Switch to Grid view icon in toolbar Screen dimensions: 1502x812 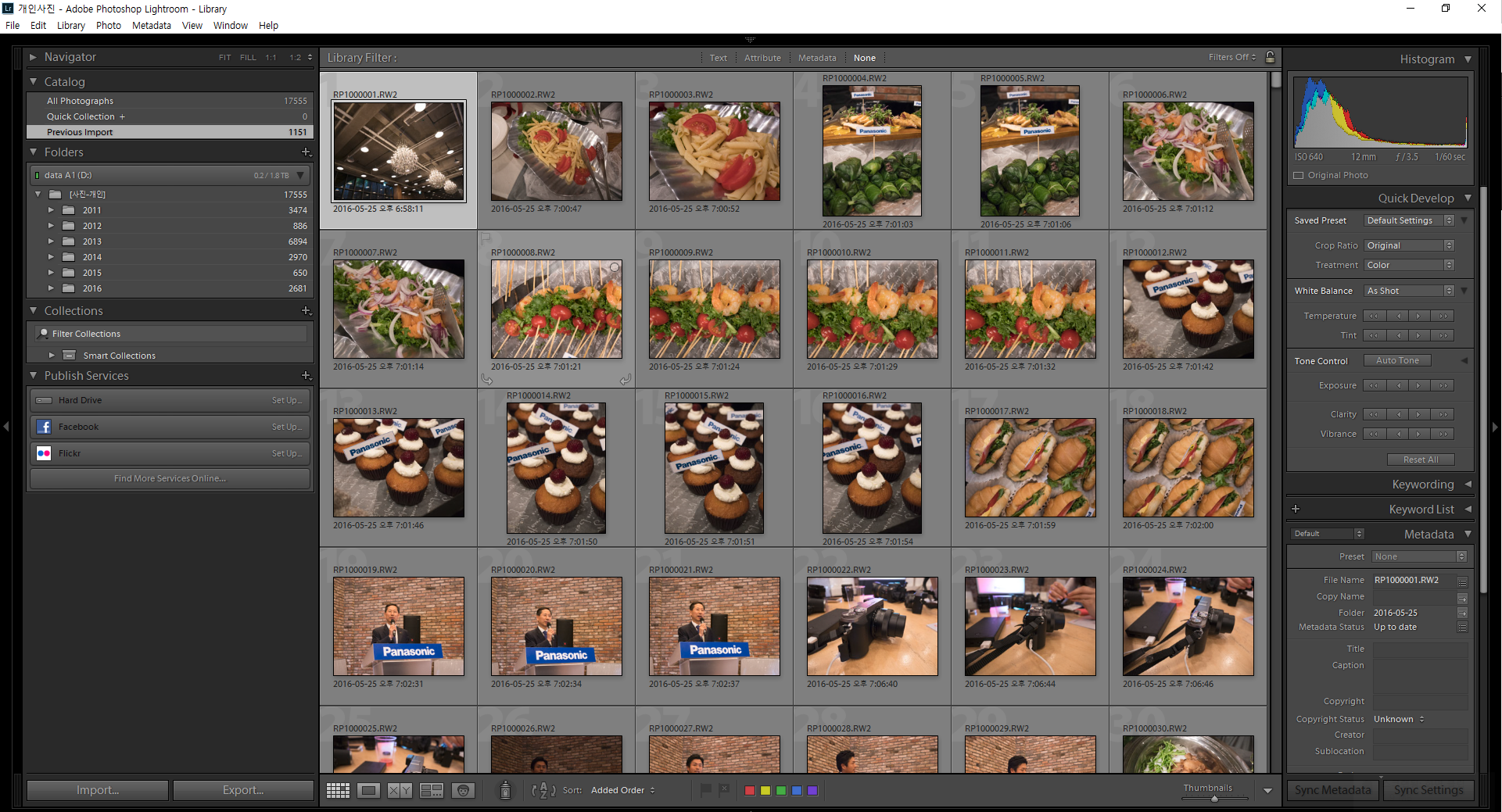tap(338, 790)
